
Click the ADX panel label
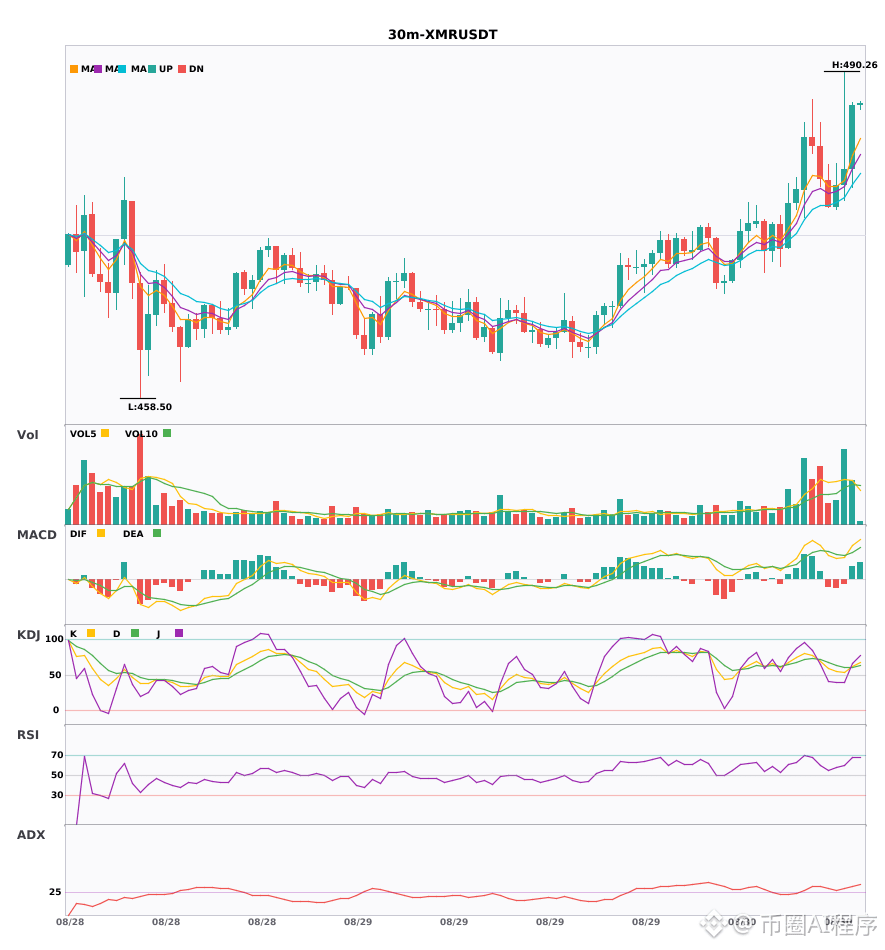(x=31, y=835)
